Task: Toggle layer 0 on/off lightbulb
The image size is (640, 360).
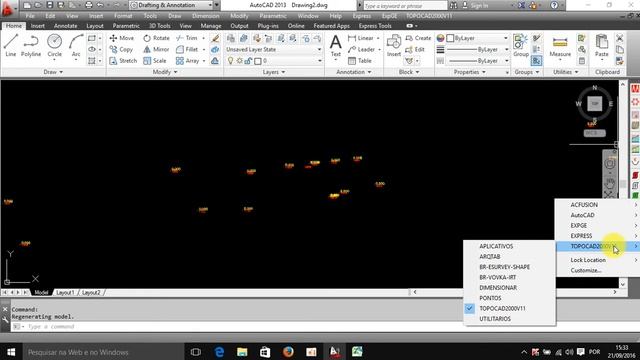Action: 231,61
